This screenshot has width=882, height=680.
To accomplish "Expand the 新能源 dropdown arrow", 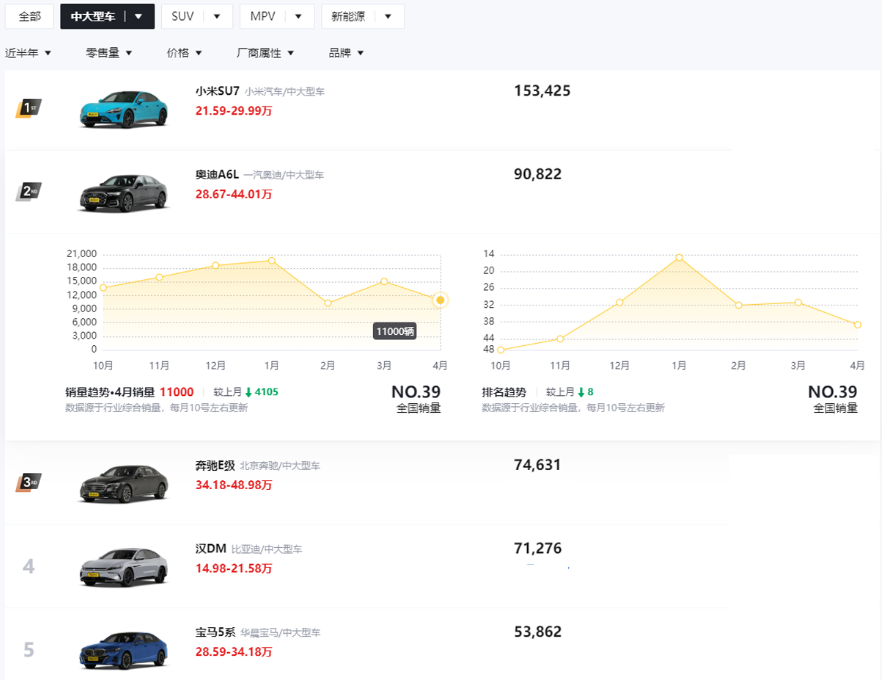I will (x=388, y=16).
